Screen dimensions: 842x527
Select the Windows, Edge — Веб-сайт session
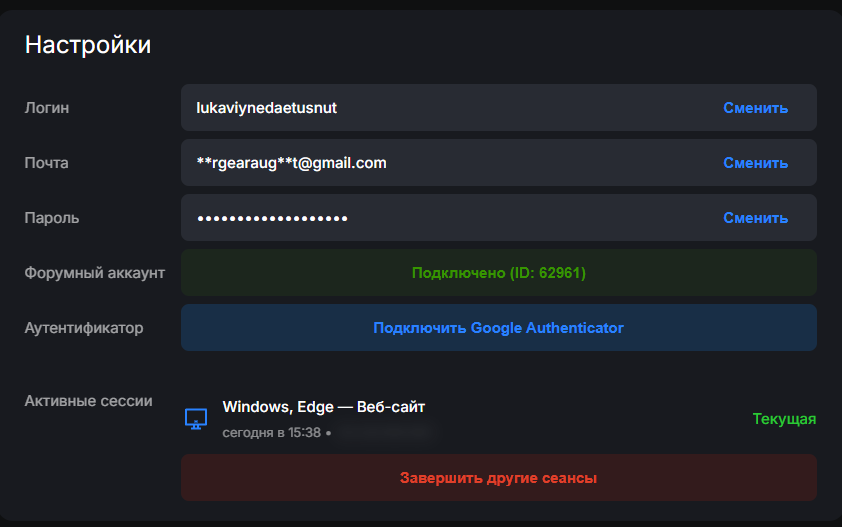pos(323,407)
